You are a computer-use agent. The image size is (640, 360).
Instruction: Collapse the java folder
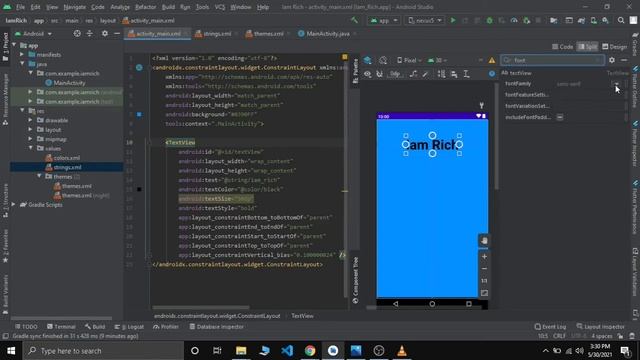pyautogui.click(x=22, y=64)
